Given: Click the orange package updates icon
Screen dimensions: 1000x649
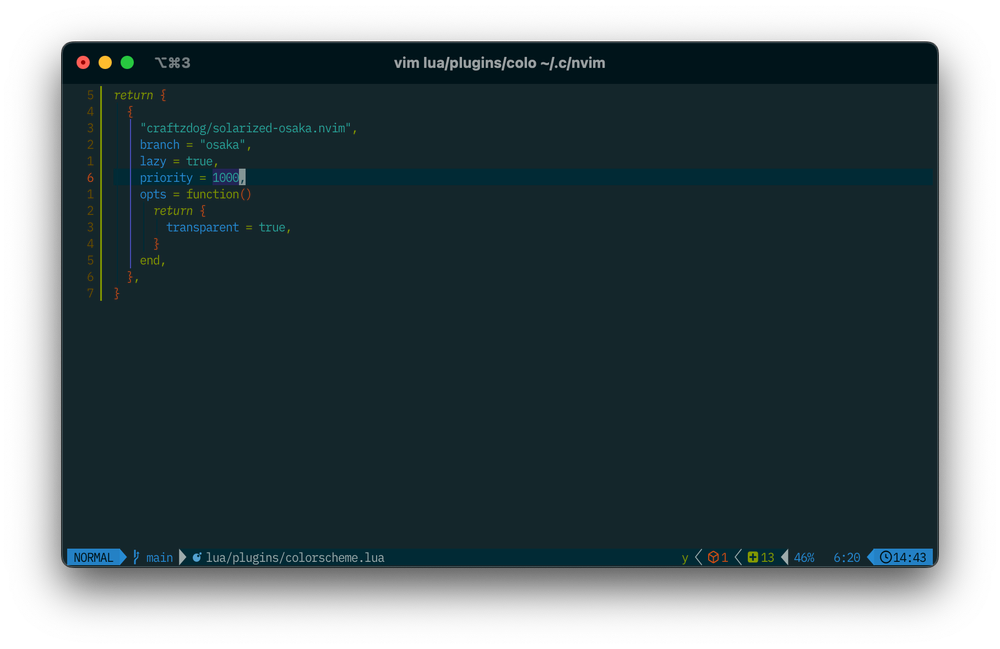Looking at the screenshot, I should pyautogui.click(x=713, y=557).
